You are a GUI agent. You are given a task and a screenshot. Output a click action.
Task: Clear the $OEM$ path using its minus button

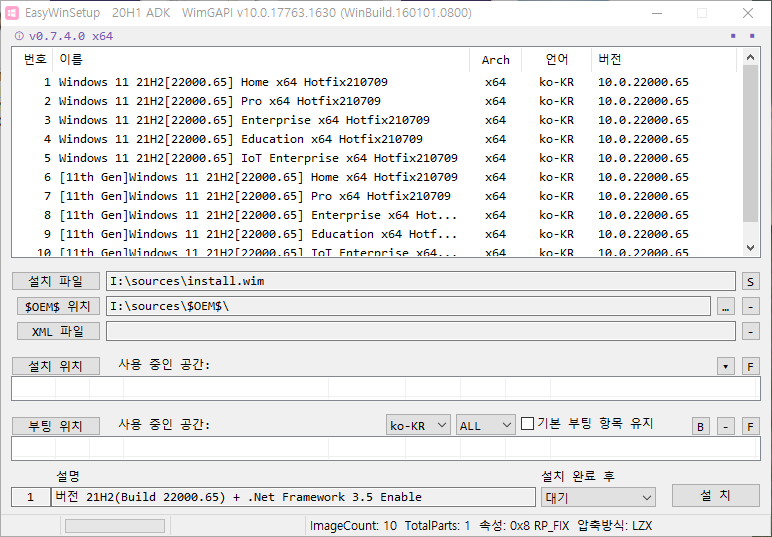click(750, 307)
